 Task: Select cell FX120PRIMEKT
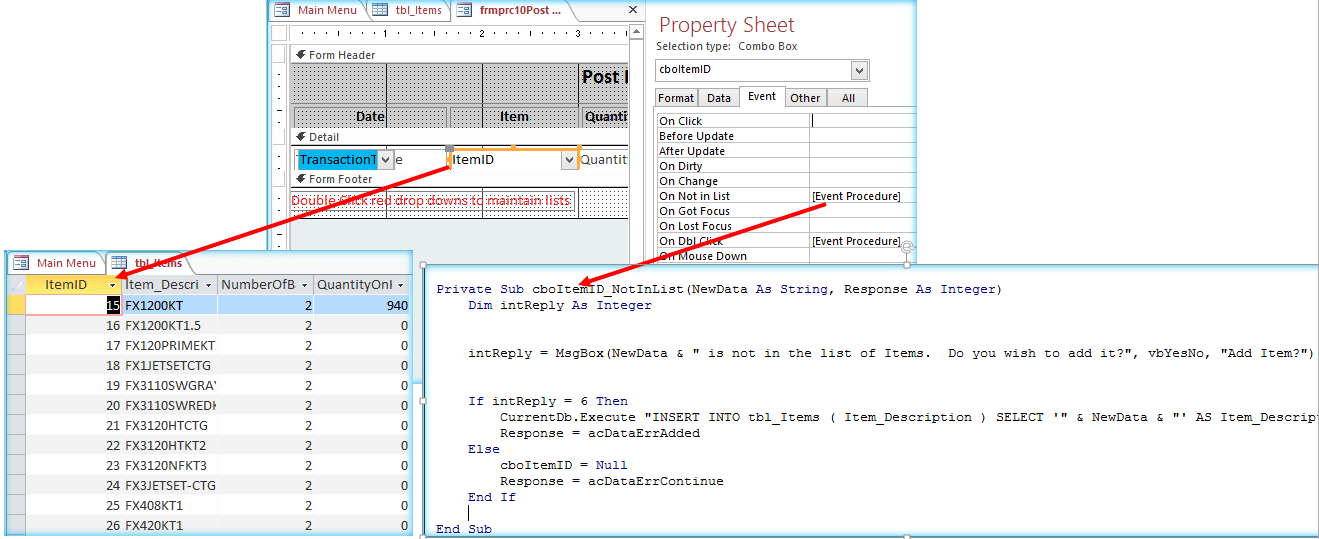click(169, 345)
